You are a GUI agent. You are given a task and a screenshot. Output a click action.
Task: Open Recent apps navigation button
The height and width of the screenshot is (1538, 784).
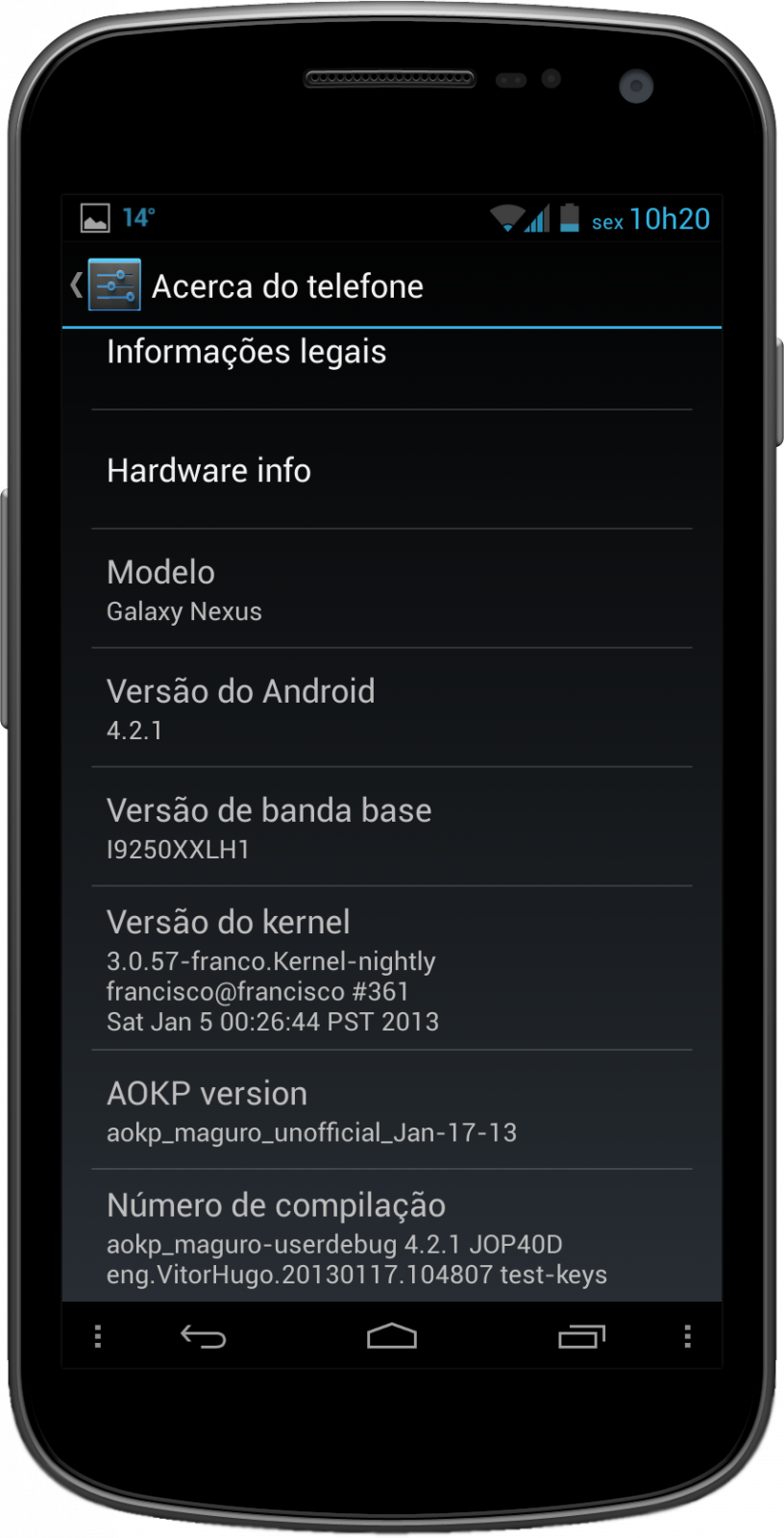tap(582, 1336)
